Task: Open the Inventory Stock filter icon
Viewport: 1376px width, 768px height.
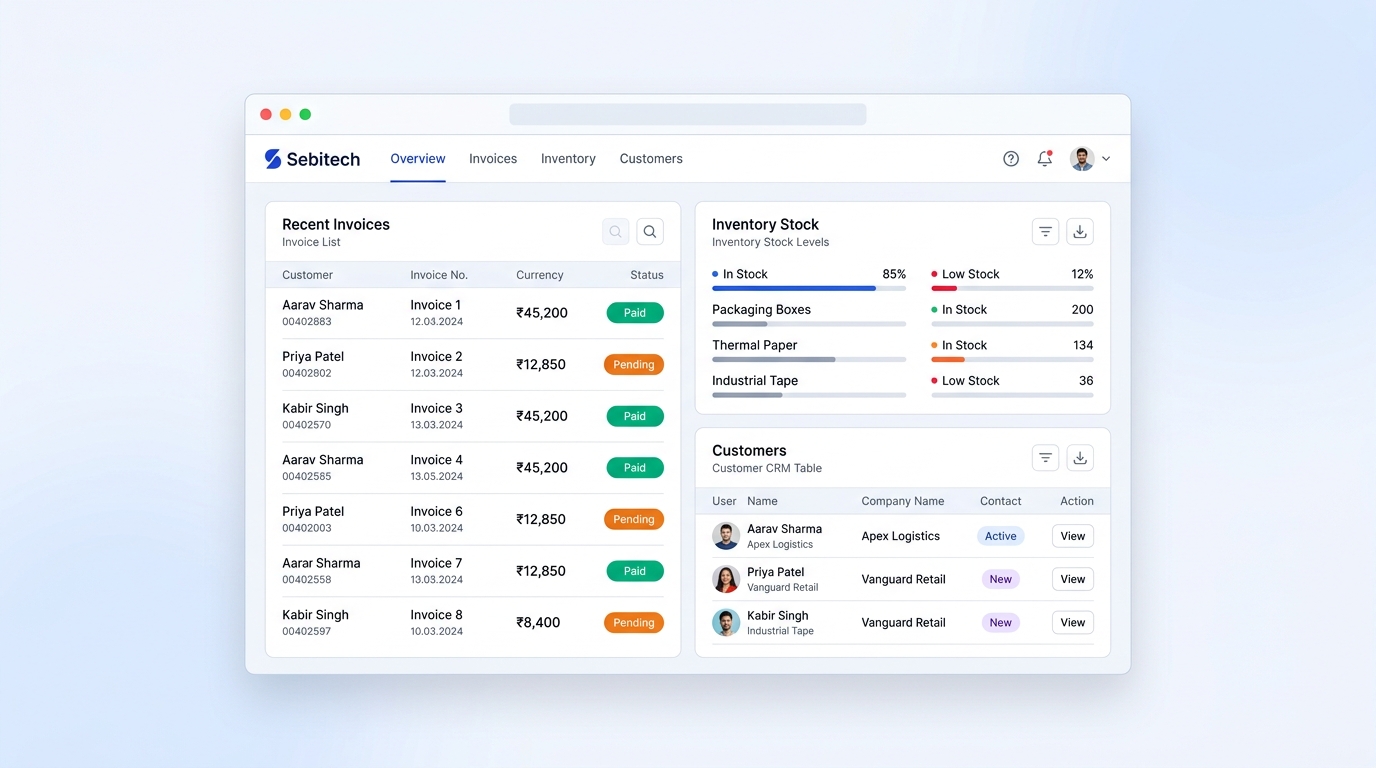Action: point(1045,232)
